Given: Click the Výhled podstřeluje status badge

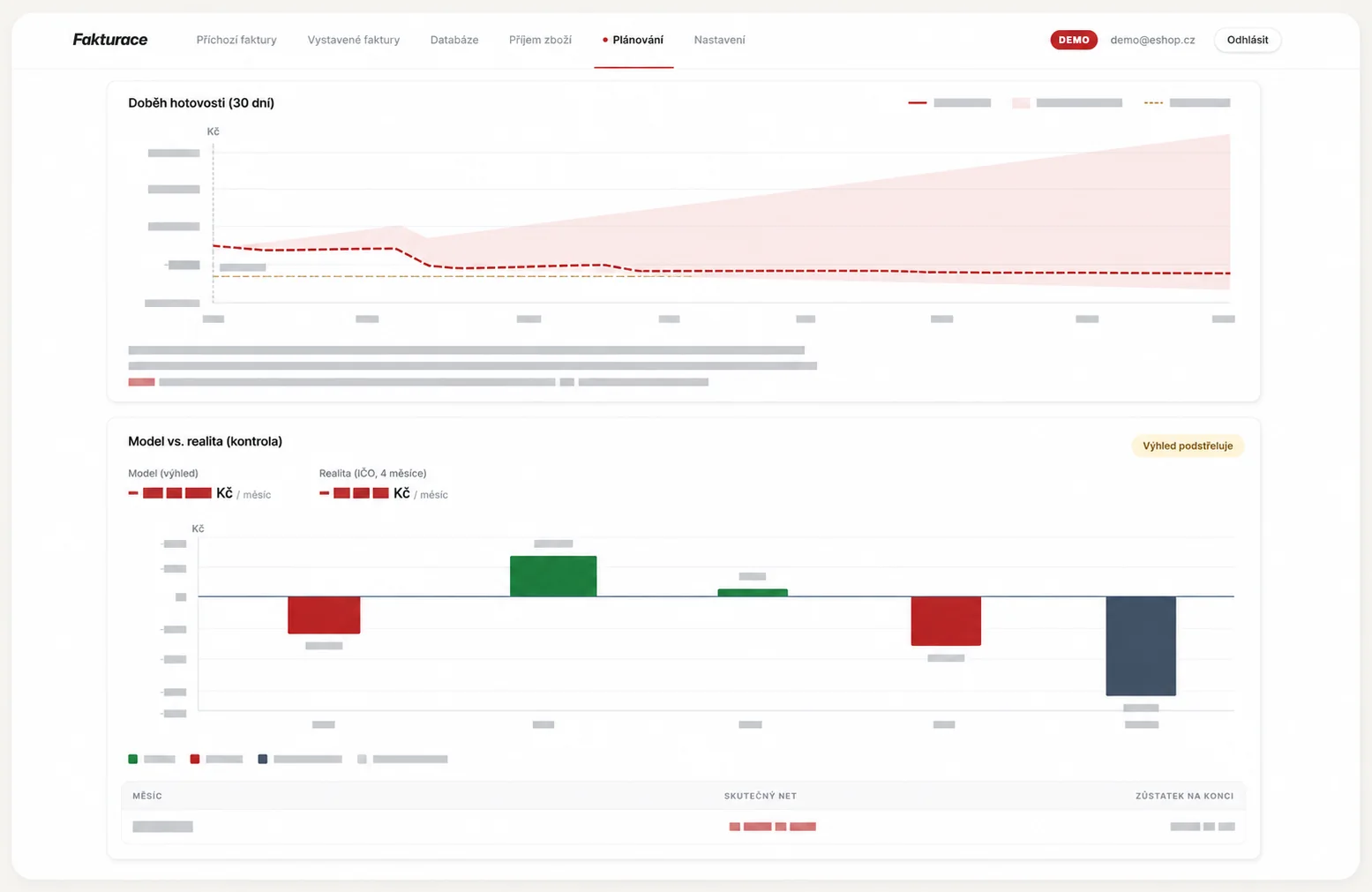Looking at the screenshot, I should pyautogui.click(x=1188, y=446).
